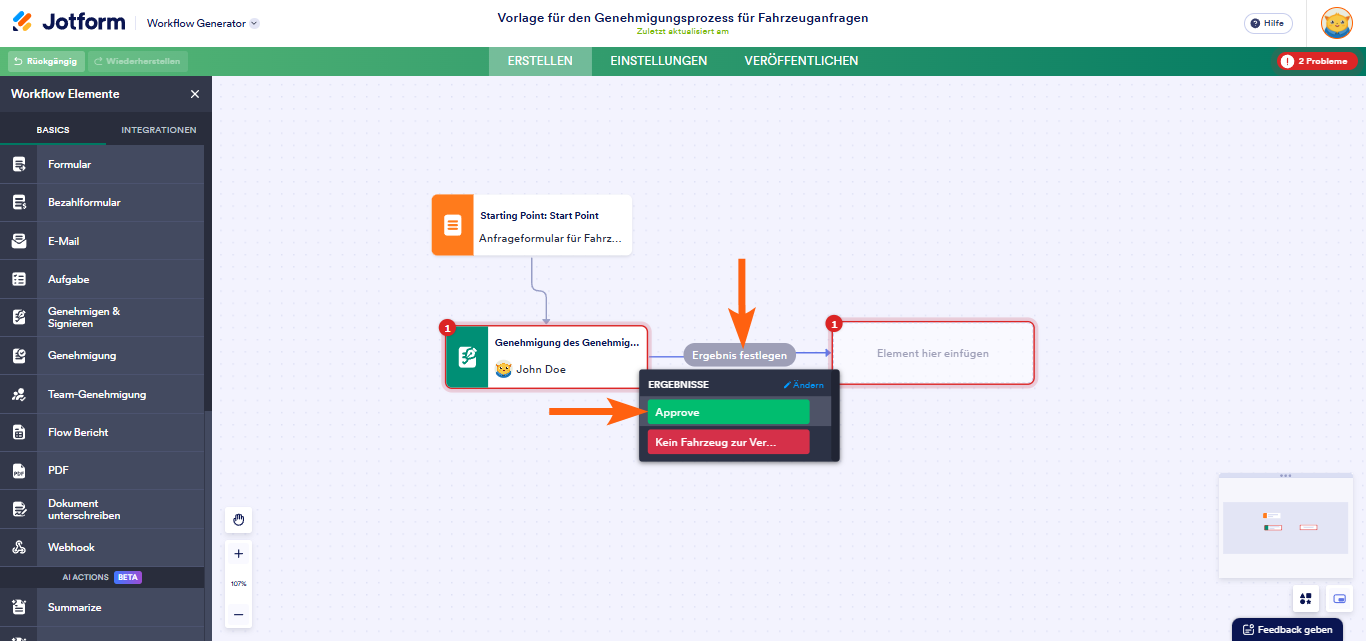Viewport: 1366px width, 641px height.
Task: Select the Aufgabe element icon
Action: coord(18,278)
